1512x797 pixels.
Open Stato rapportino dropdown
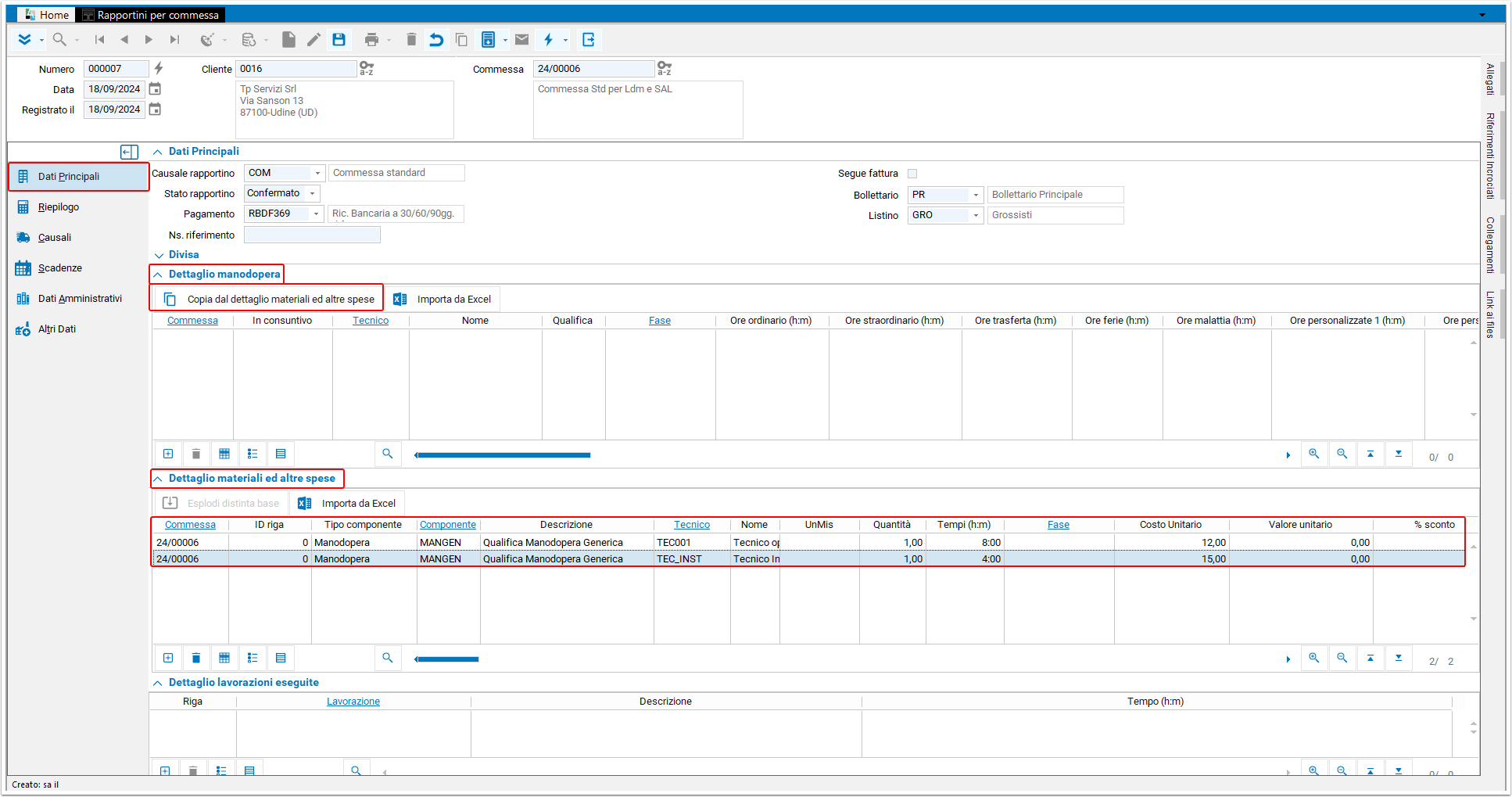point(313,193)
